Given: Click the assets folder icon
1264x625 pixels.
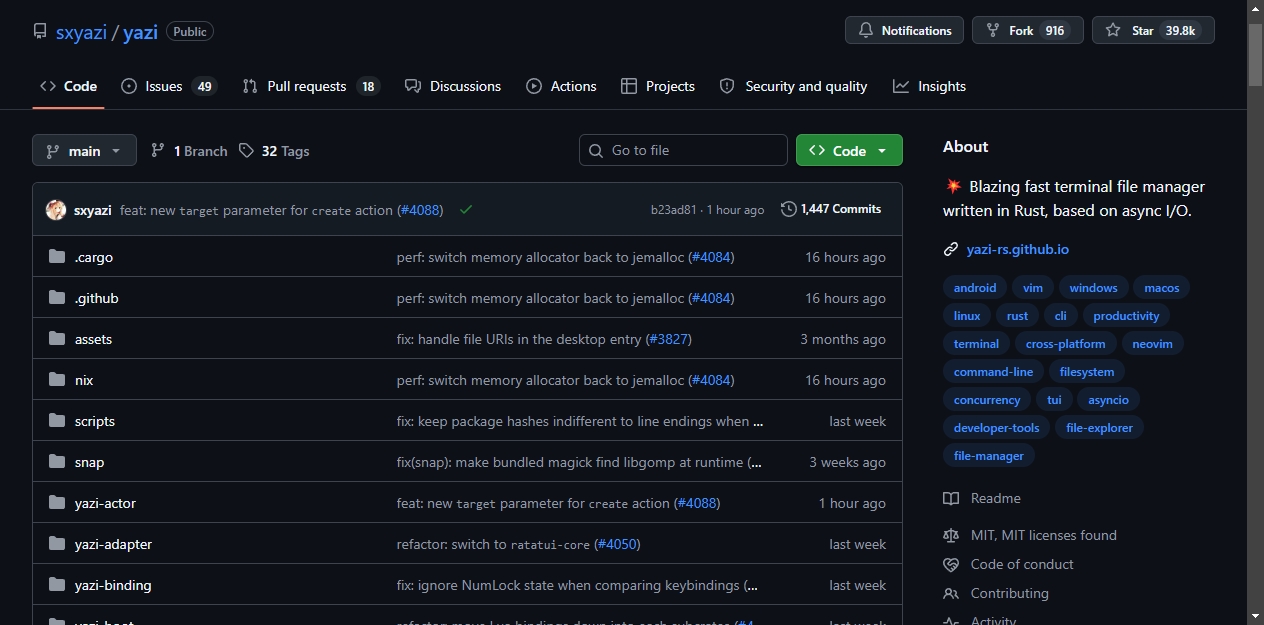Looking at the screenshot, I should tap(57, 339).
